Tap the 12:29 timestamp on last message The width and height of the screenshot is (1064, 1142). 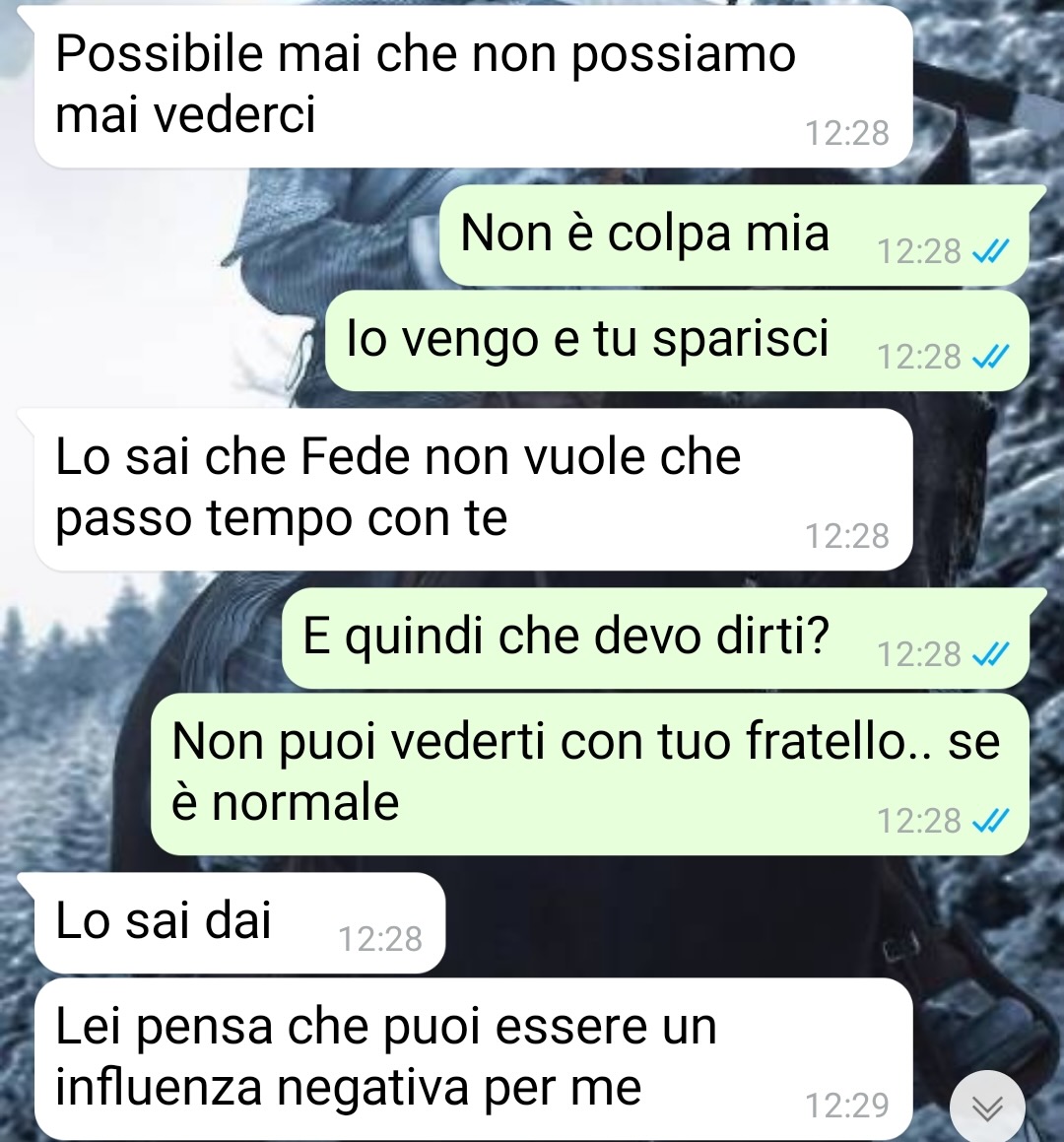[x=847, y=1106]
